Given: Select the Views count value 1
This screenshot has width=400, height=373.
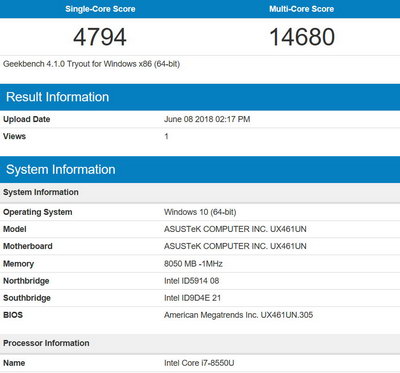Looking at the screenshot, I should [x=166, y=136].
